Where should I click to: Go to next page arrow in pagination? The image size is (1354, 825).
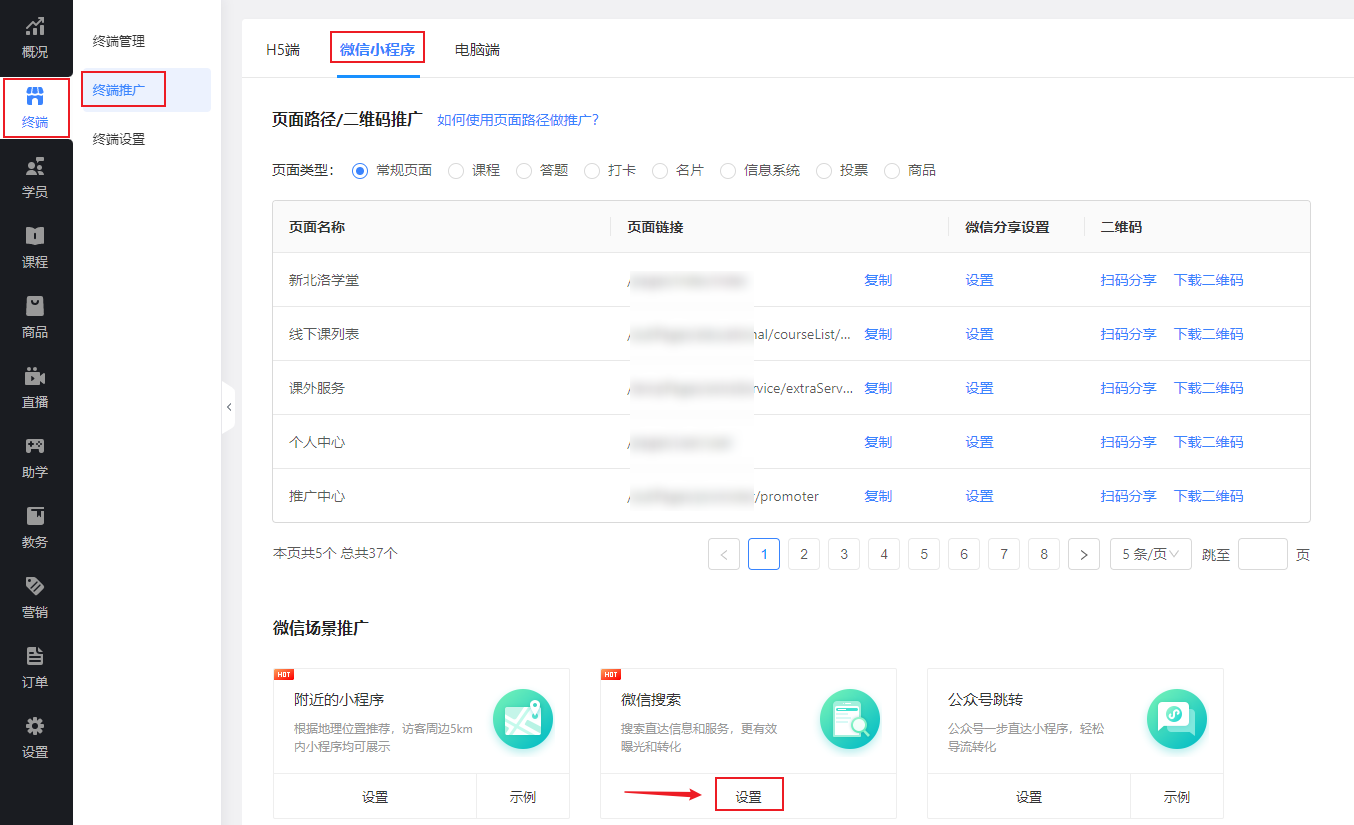pyautogui.click(x=1084, y=554)
